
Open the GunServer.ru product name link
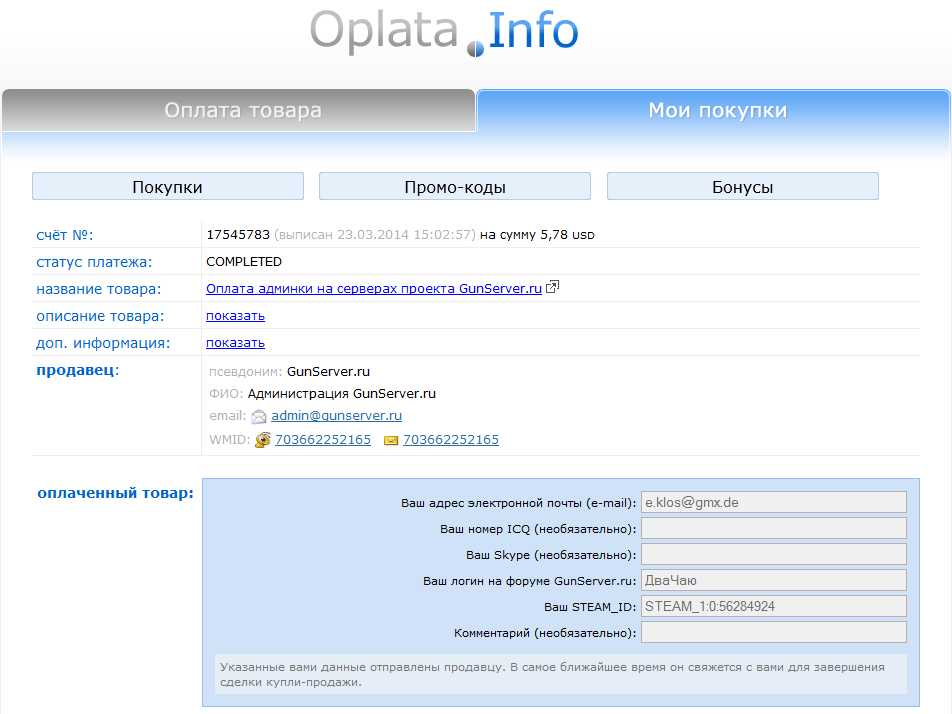point(374,288)
